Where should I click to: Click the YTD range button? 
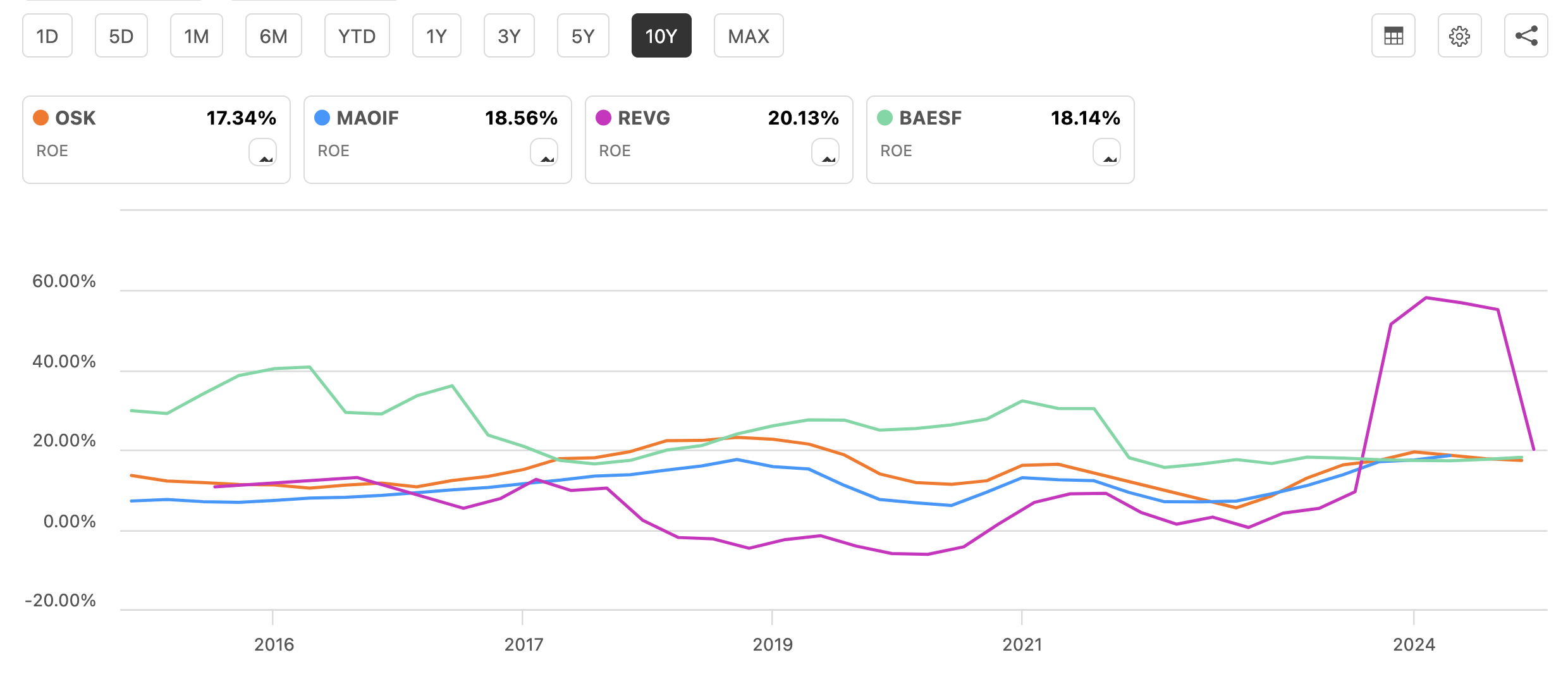pyautogui.click(x=357, y=36)
